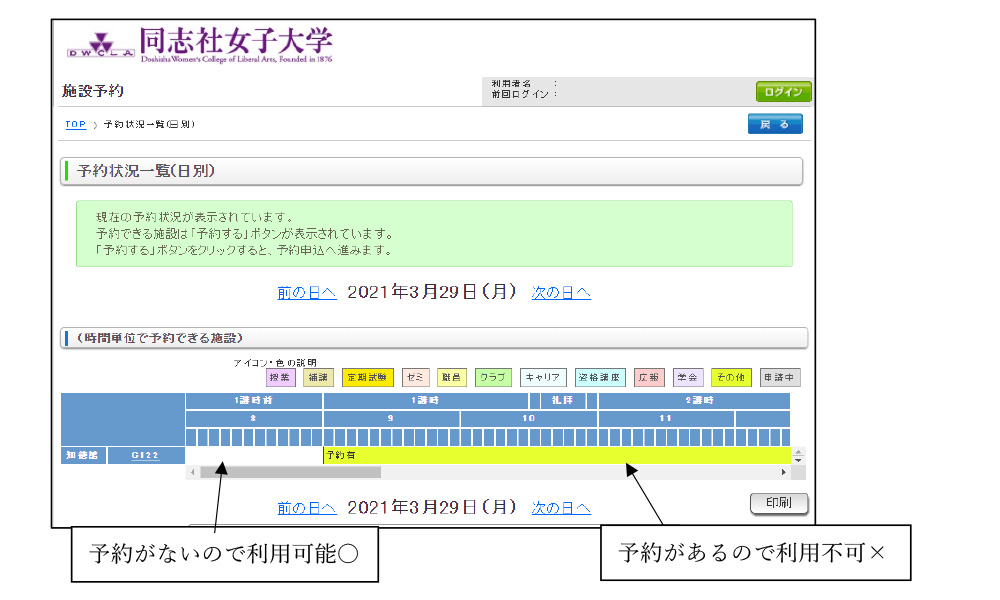
Task: Go to next day via upper 次の日へ link
Action: point(561,293)
